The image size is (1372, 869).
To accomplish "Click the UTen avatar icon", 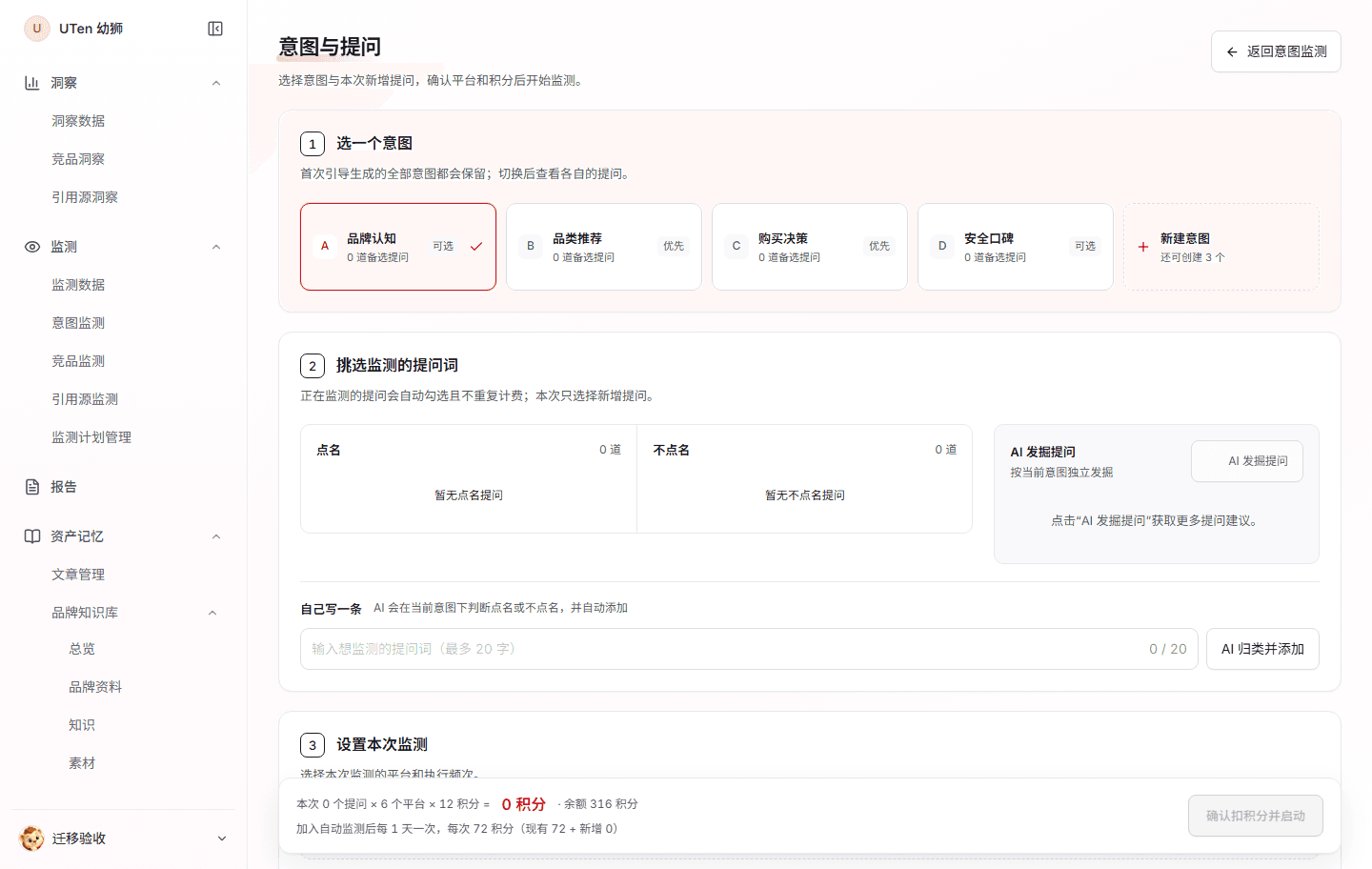I will 37,29.
